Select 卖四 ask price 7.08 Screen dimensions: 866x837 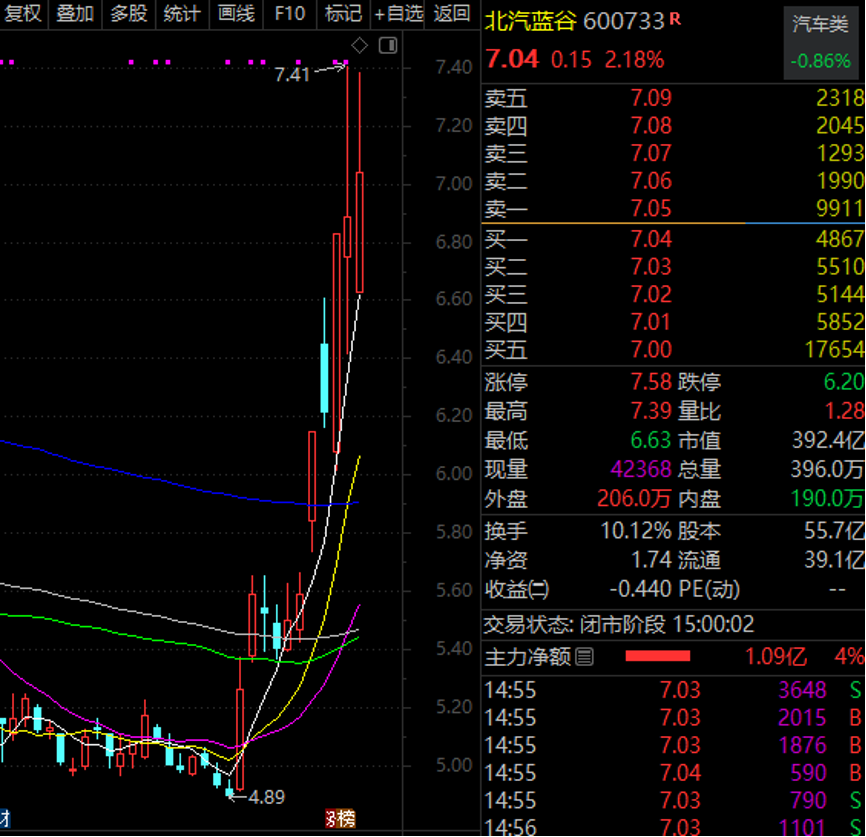click(652, 126)
